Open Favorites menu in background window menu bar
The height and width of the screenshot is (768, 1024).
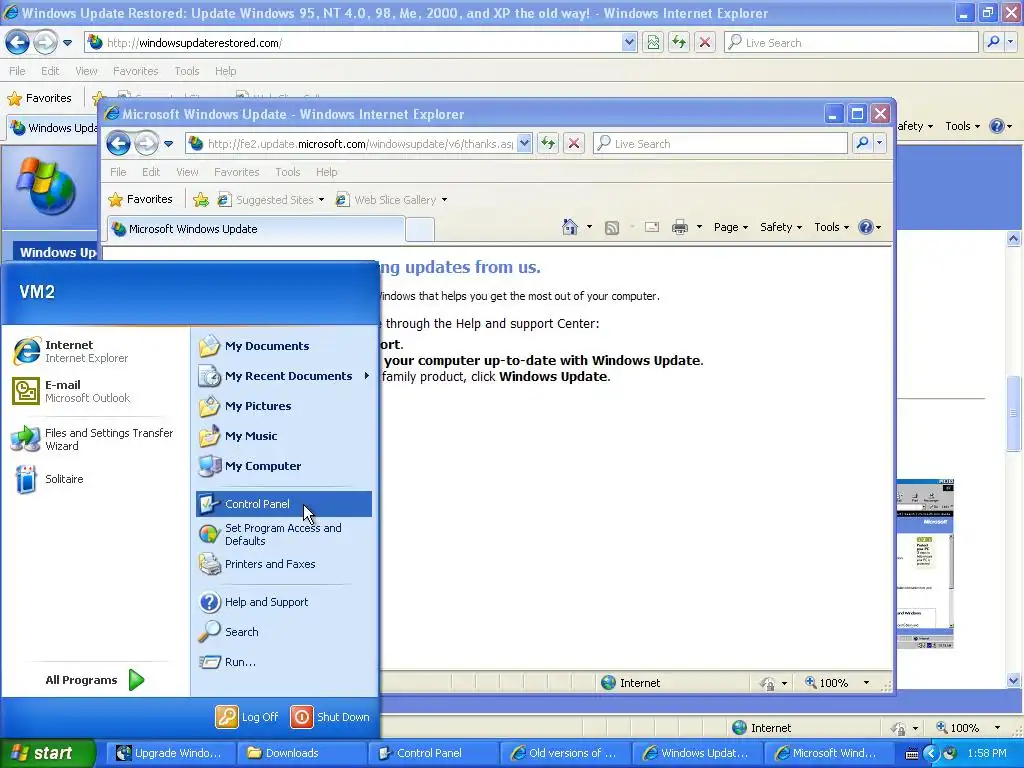pyautogui.click(x=136, y=71)
